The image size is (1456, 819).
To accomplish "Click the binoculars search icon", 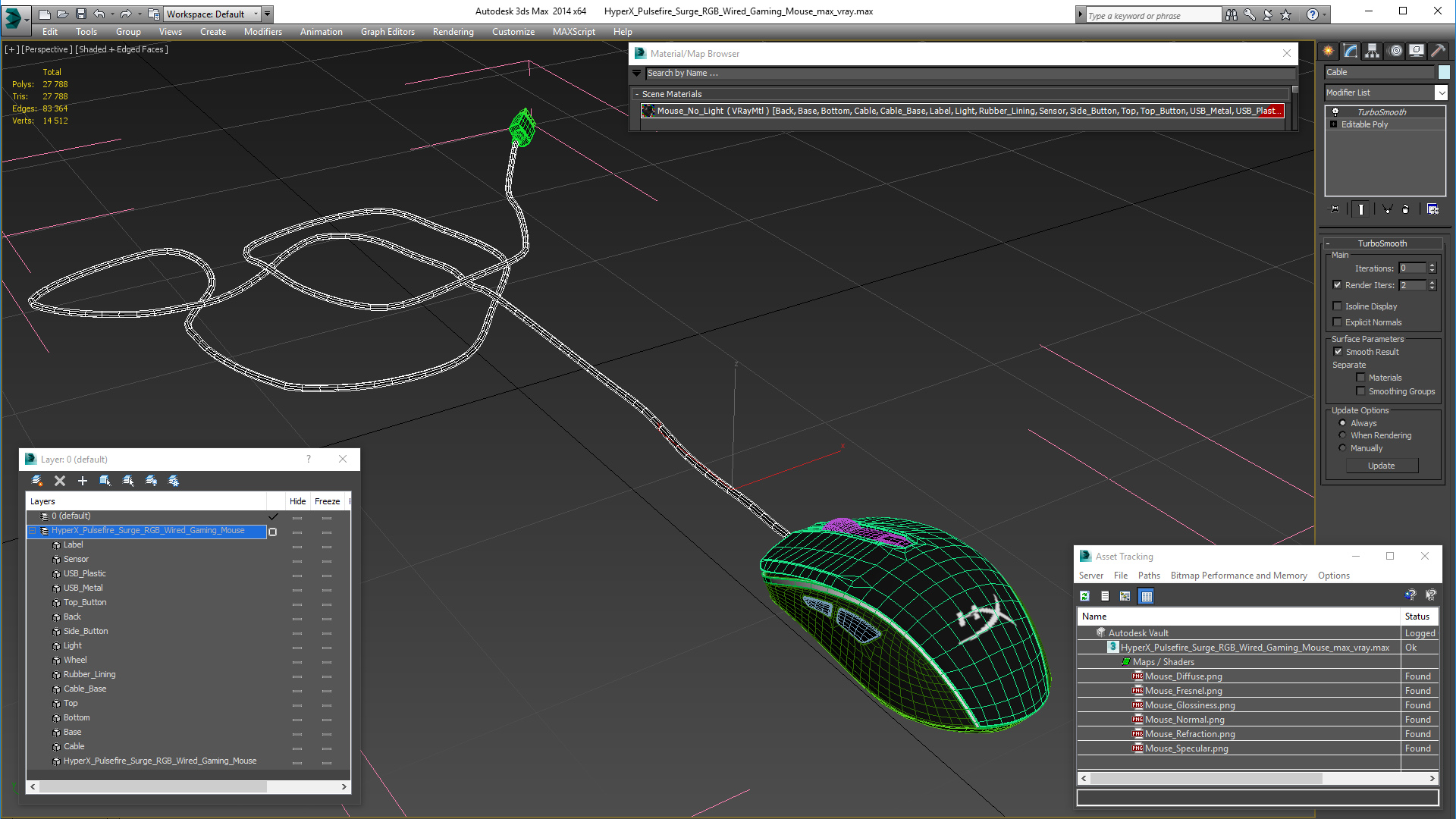I will pos(1232,14).
